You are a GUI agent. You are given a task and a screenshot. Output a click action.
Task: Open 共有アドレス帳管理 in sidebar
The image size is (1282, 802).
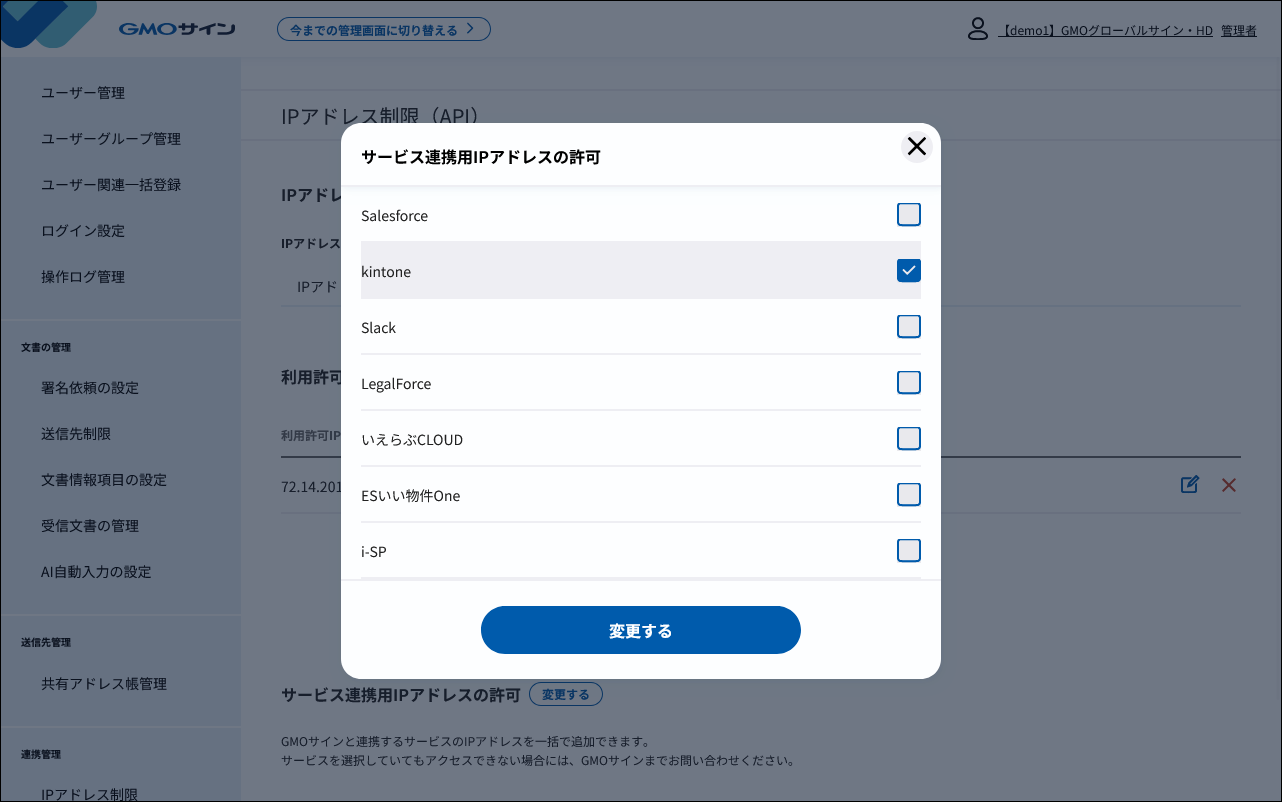[x=104, y=684]
